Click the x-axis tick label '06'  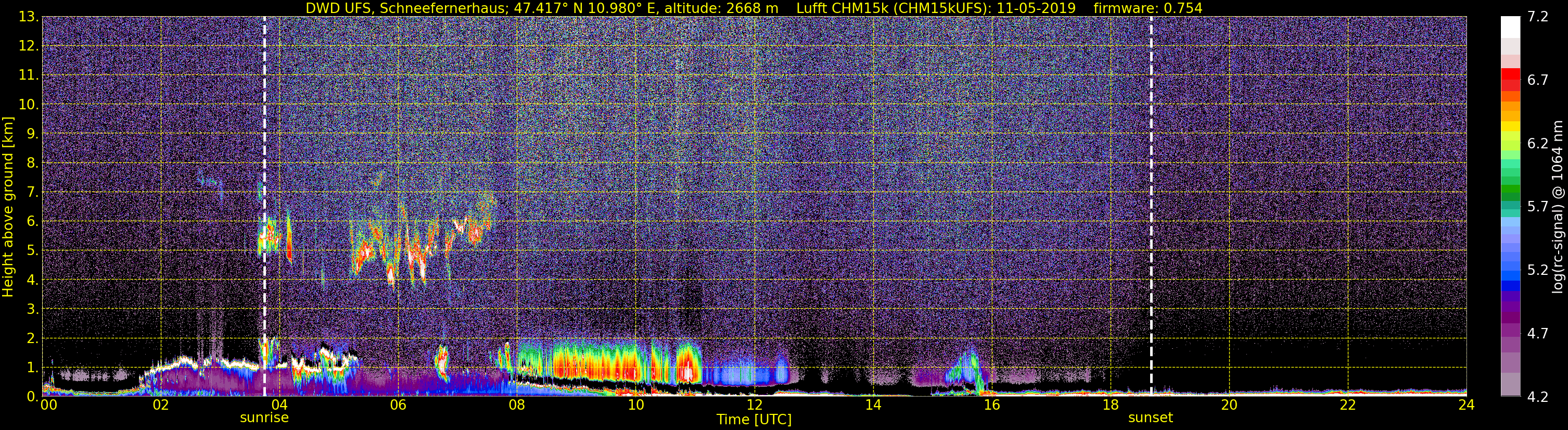398,405
